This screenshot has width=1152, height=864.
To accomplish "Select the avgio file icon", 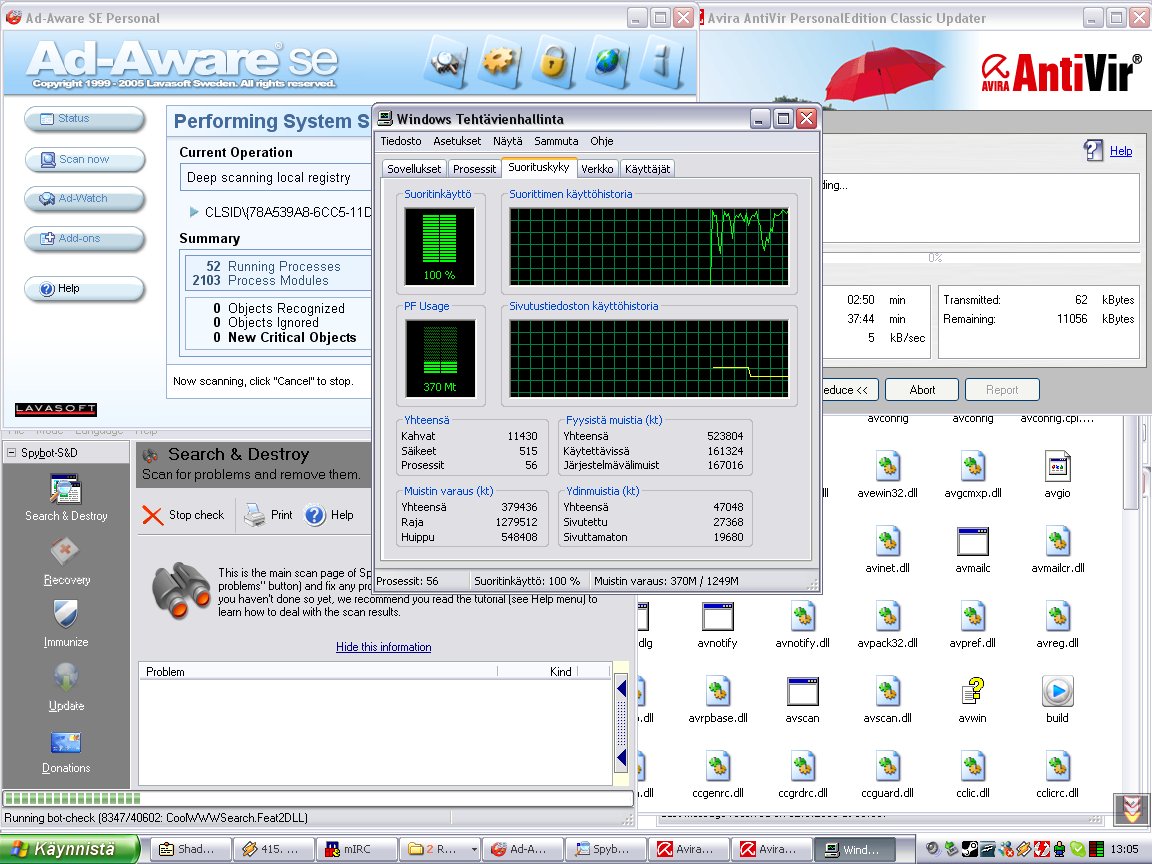I will coord(1057,466).
